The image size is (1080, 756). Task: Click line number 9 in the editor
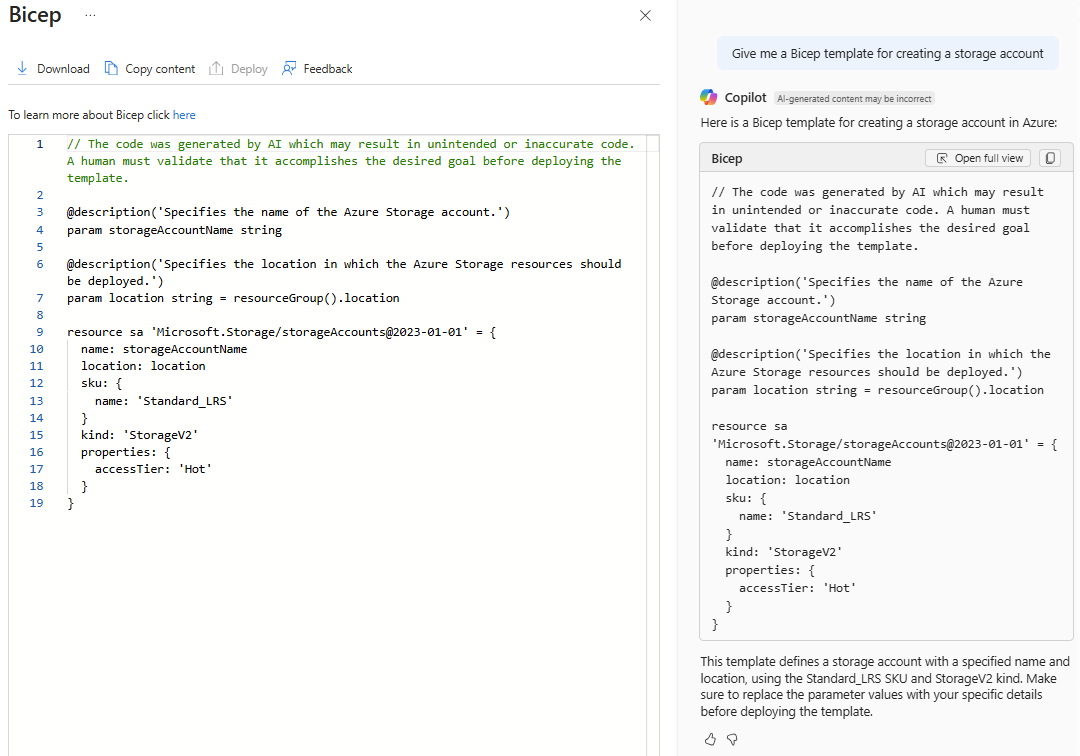click(39, 332)
